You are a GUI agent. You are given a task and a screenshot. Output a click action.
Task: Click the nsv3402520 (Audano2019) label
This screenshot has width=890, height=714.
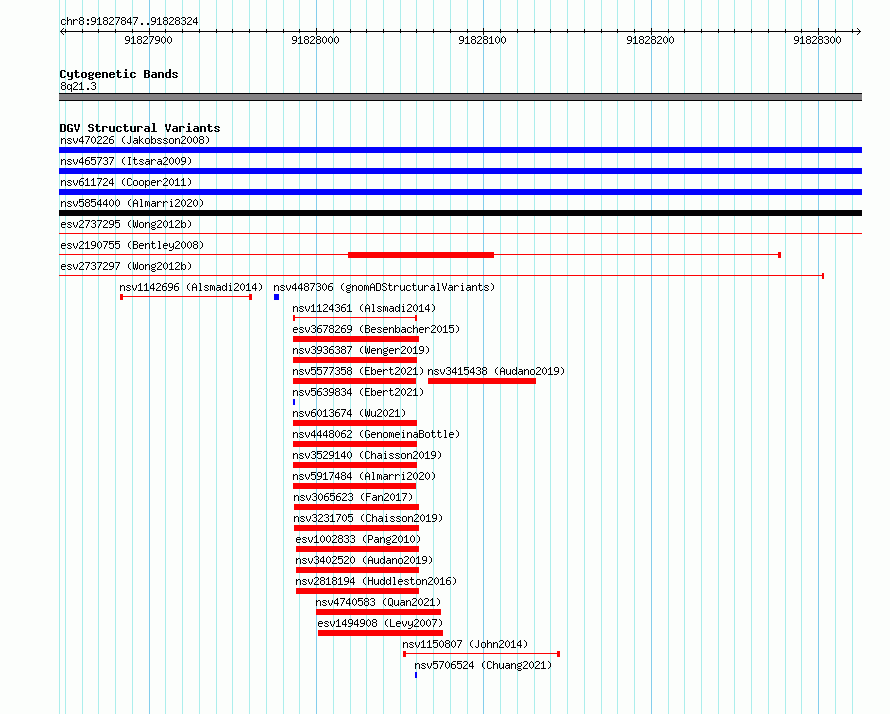(364, 560)
